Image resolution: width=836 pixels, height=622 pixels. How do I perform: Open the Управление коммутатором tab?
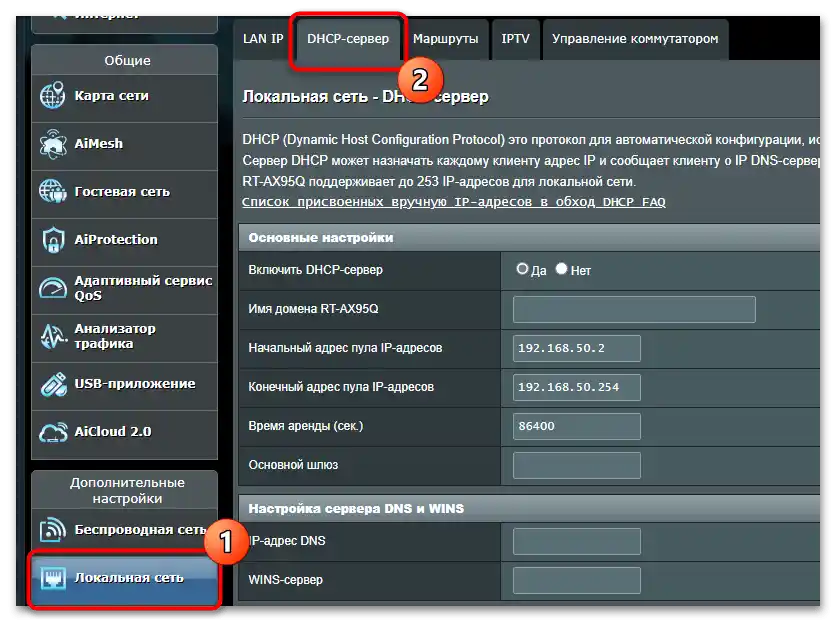pyautogui.click(x=635, y=39)
